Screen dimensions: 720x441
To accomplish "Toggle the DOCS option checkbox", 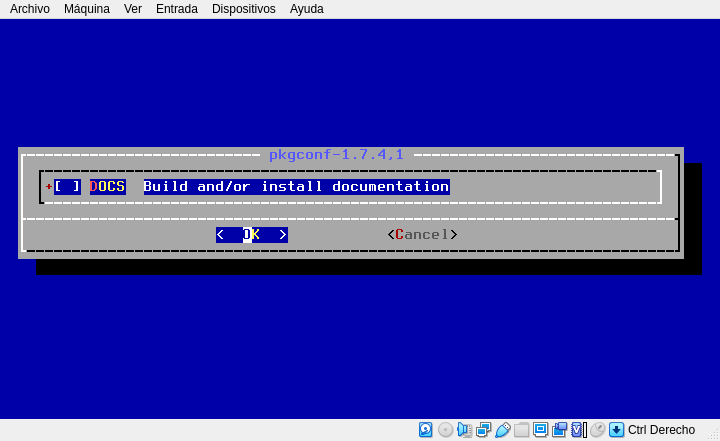I will (67, 187).
